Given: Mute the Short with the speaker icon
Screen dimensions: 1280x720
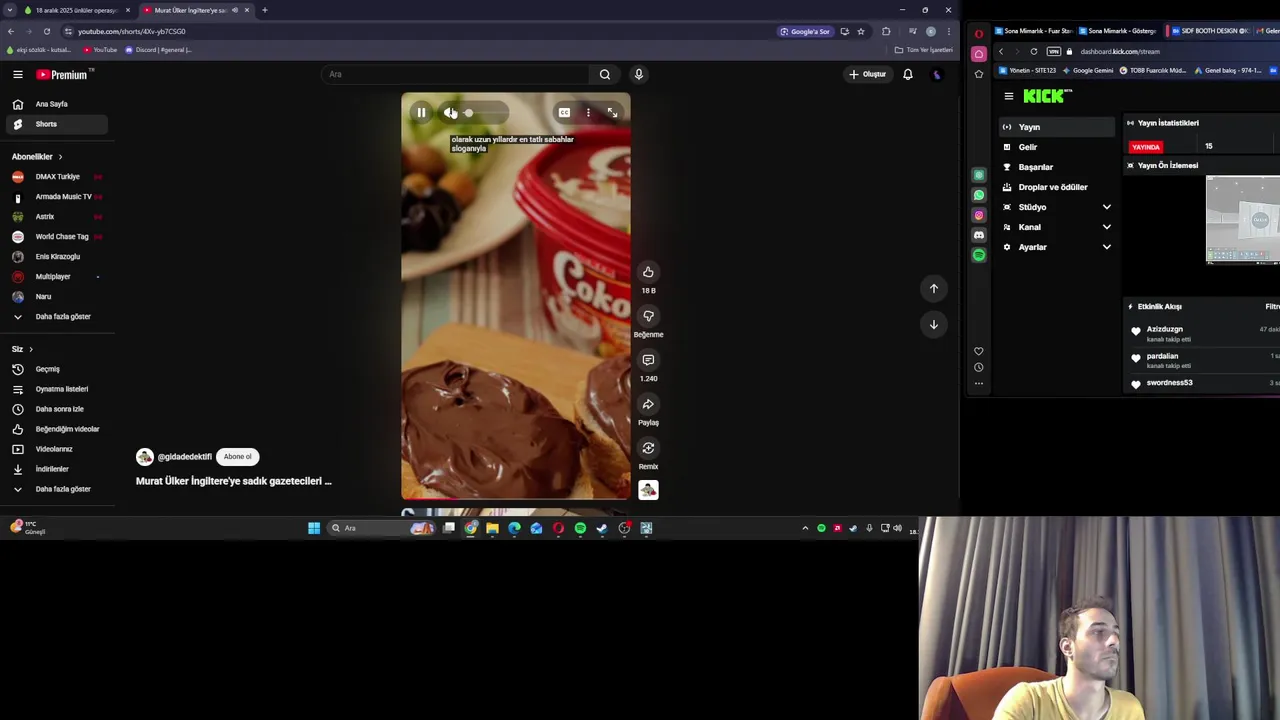Looking at the screenshot, I should point(450,113).
